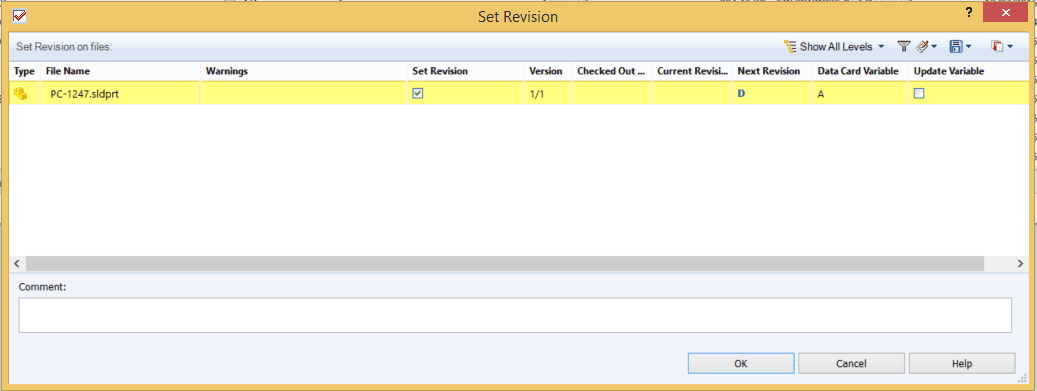Click the horizontal scrollbar right arrow
Image resolution: width=1037 pixels, height=391 pixels.
coord(1020,263)
